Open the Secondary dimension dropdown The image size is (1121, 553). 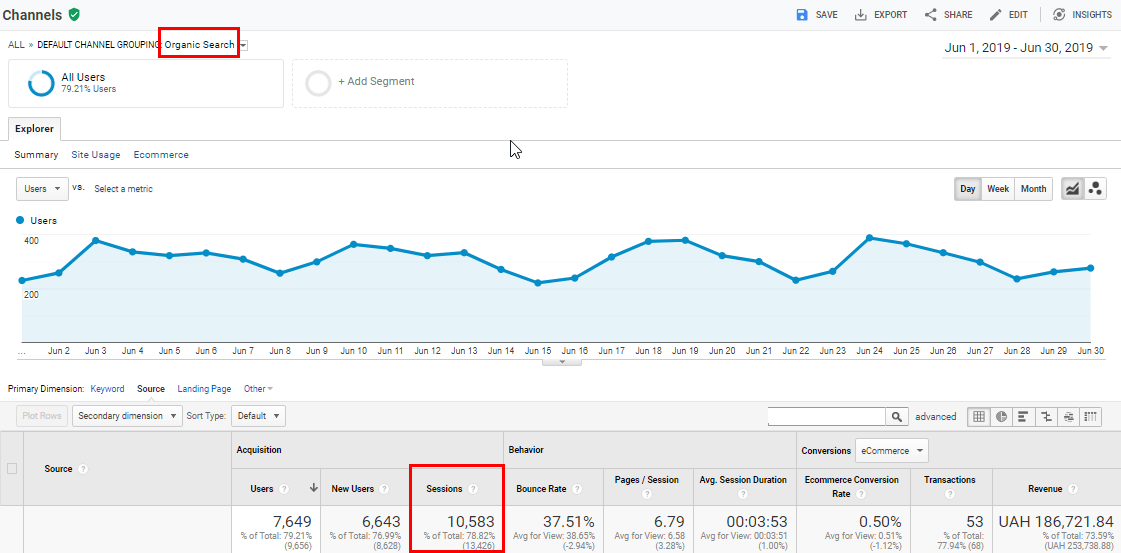tap(127, 416)
